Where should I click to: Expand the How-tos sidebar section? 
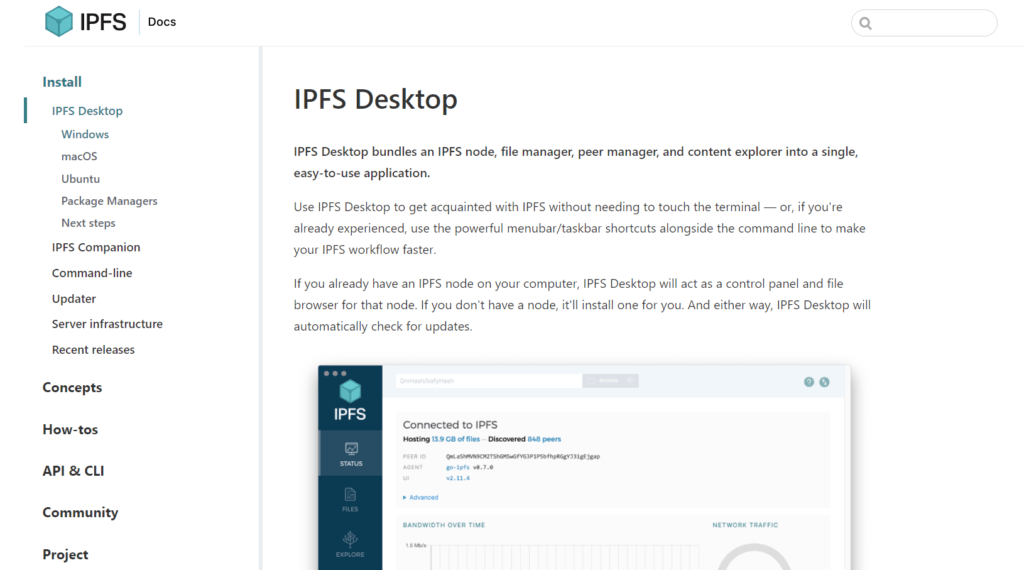point(70,429)
